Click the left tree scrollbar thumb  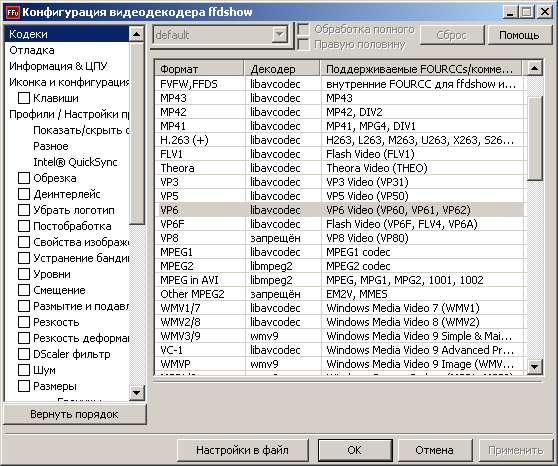point(137,133)
